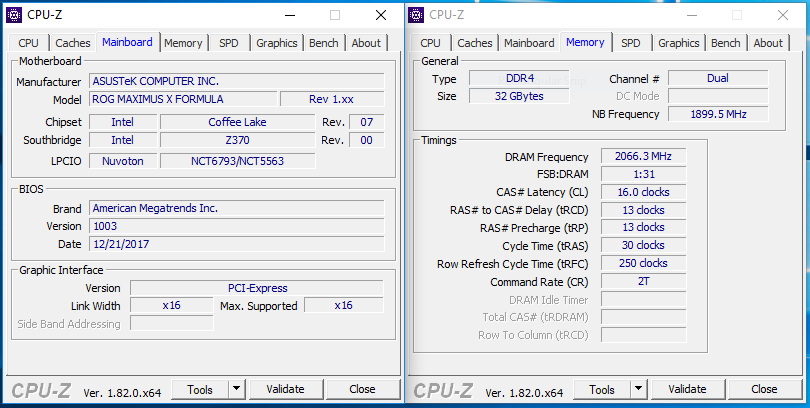This screenshot has height=408, width=810.
Task: Click the Tools button in the Memory window
Action: pyautogui.click(x=602, y=389)
